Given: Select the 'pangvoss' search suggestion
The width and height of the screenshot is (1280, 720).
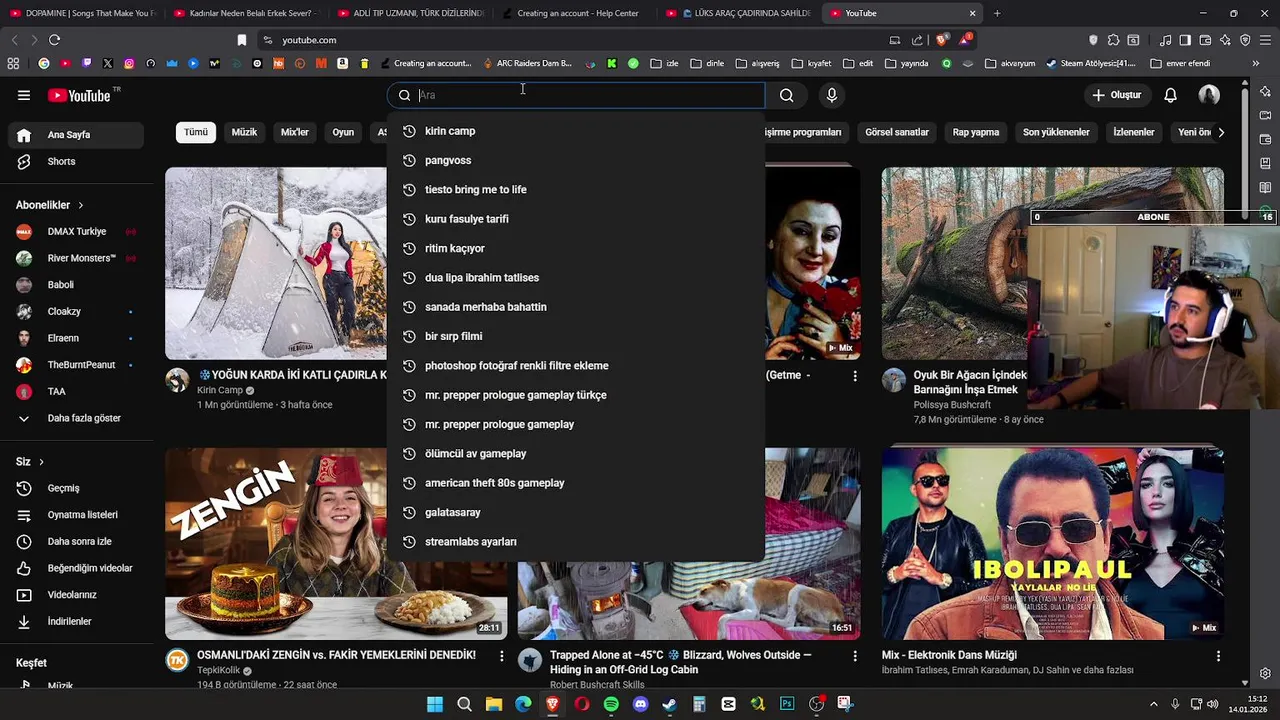Looking at the screenshot, I should pos(576,160).
